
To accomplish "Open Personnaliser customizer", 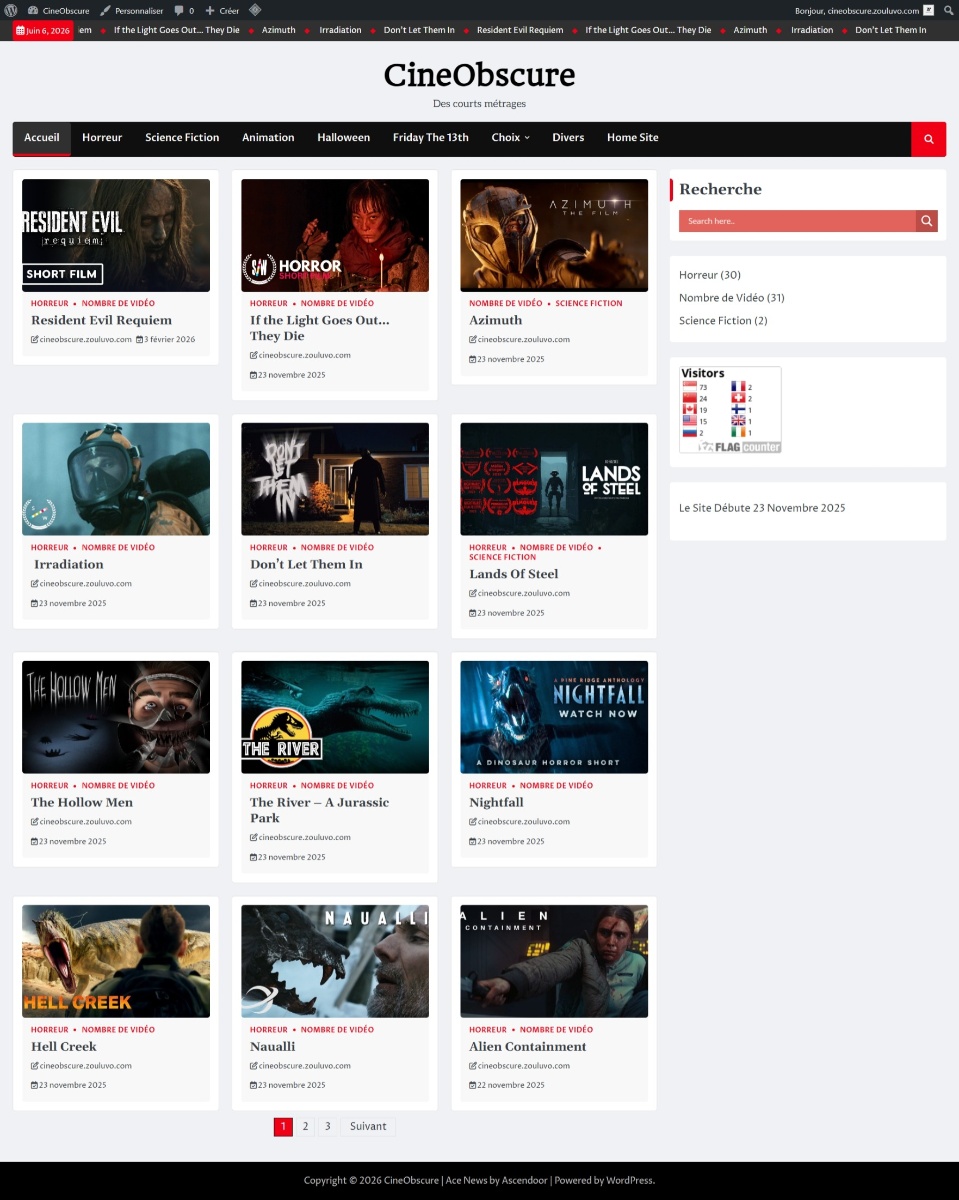I will (131, 10).
